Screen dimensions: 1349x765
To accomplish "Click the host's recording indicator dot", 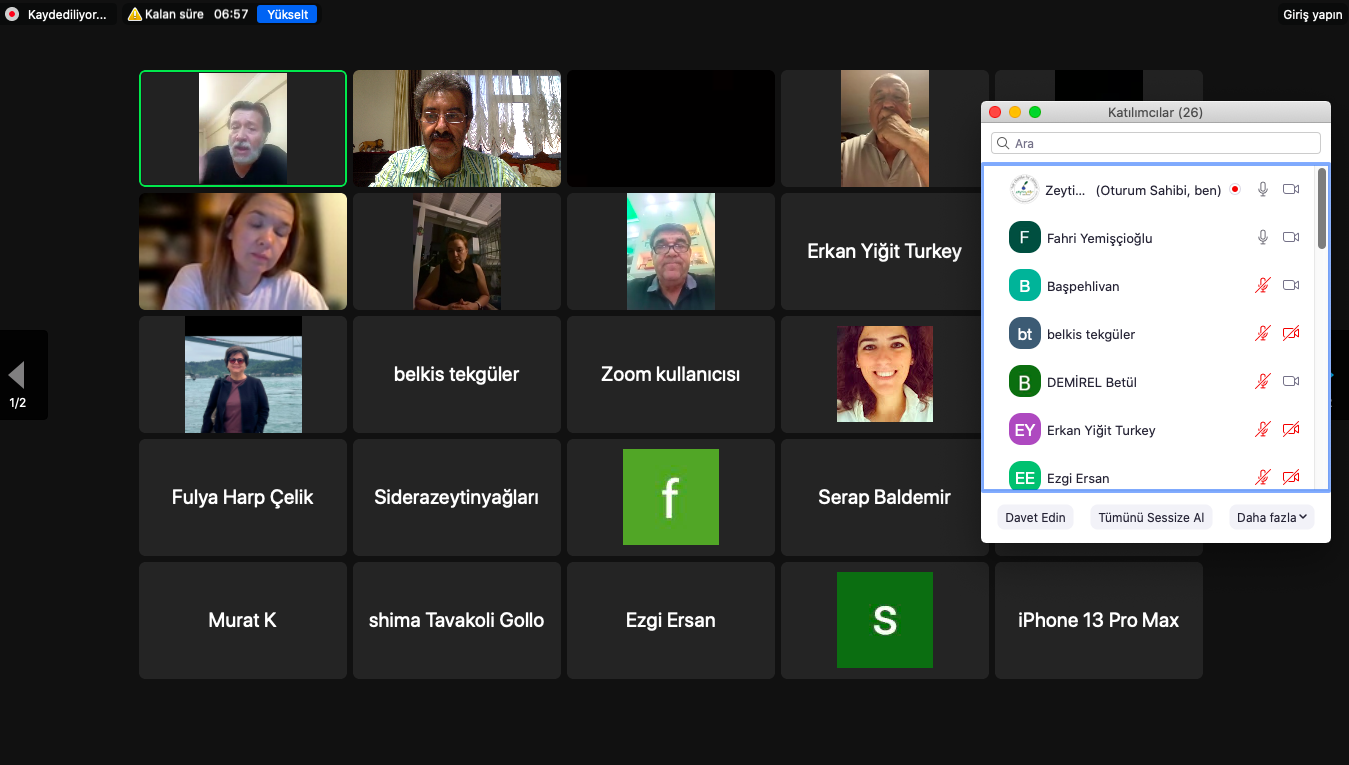I will [1235, 189].
